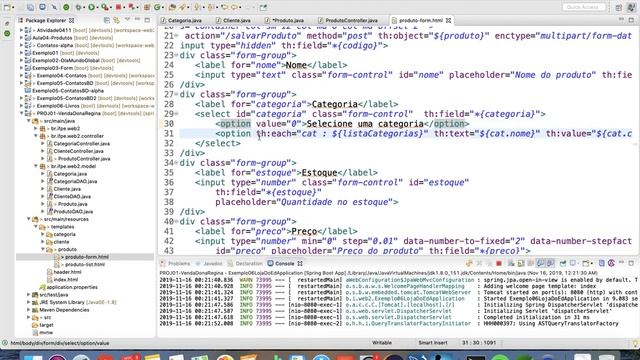Collapse the br.ifpe.web2.model package
This screenshot has width=640, height=360.
click(x=36, y=166)
